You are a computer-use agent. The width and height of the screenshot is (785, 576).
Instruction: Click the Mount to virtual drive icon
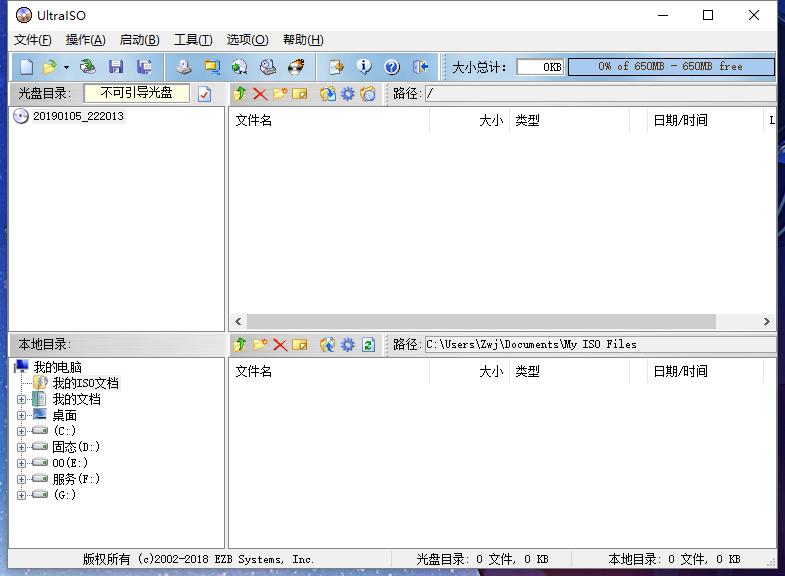tap(268, 67)
